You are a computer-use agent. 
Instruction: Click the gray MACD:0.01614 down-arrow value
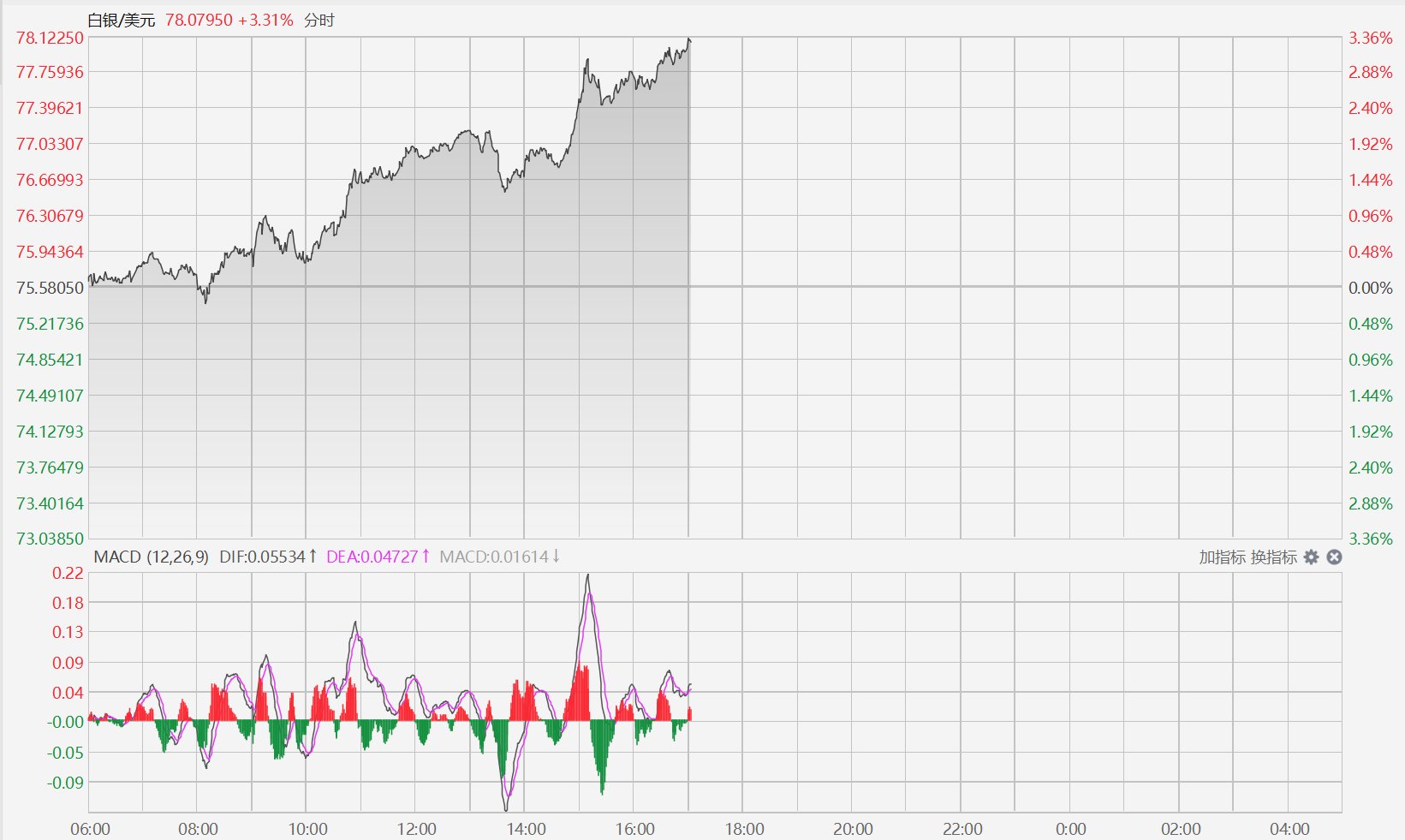(x=500, y=557)
